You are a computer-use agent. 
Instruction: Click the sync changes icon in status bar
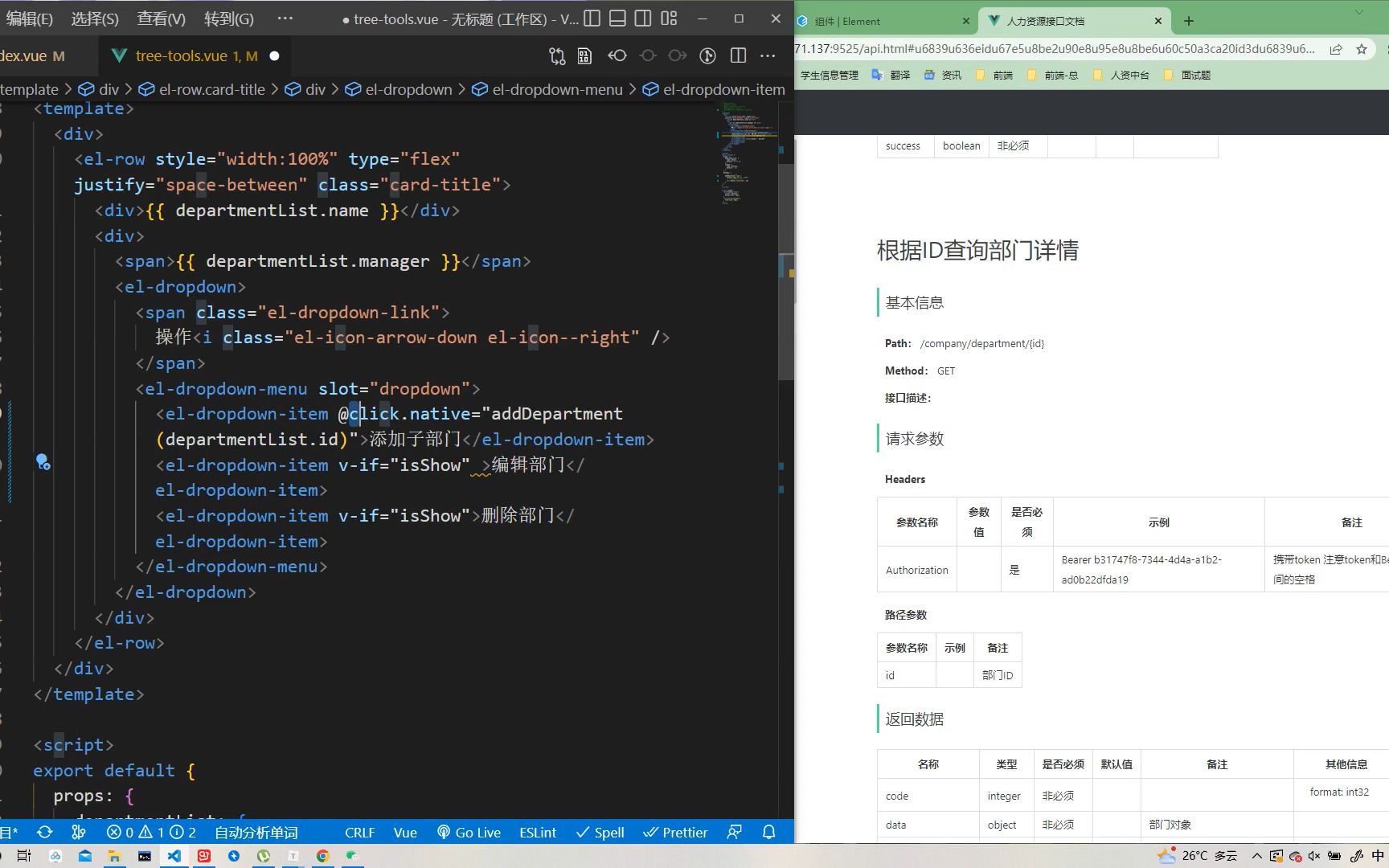(45, 832)
